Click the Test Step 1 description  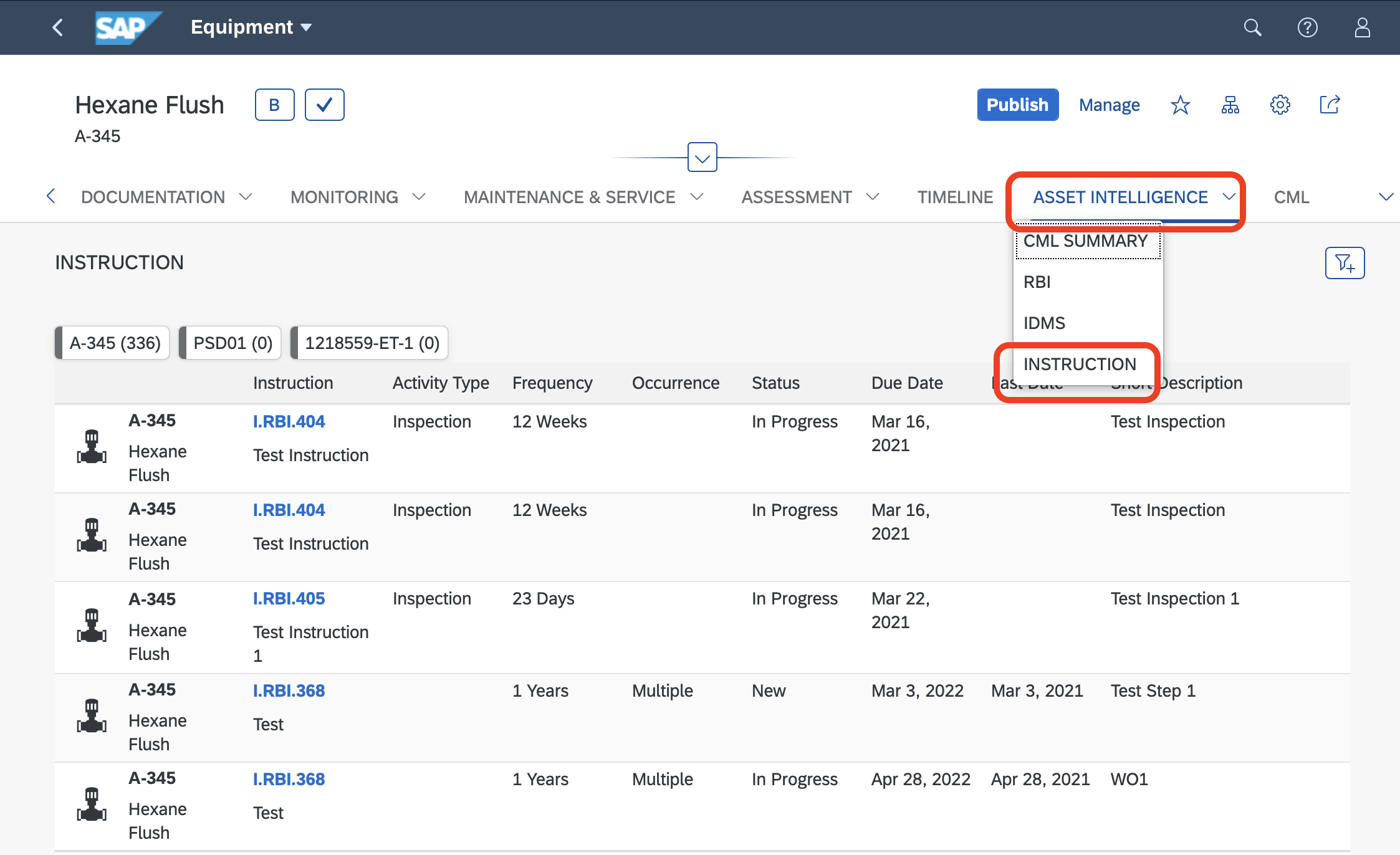(x=1153, y=690)
